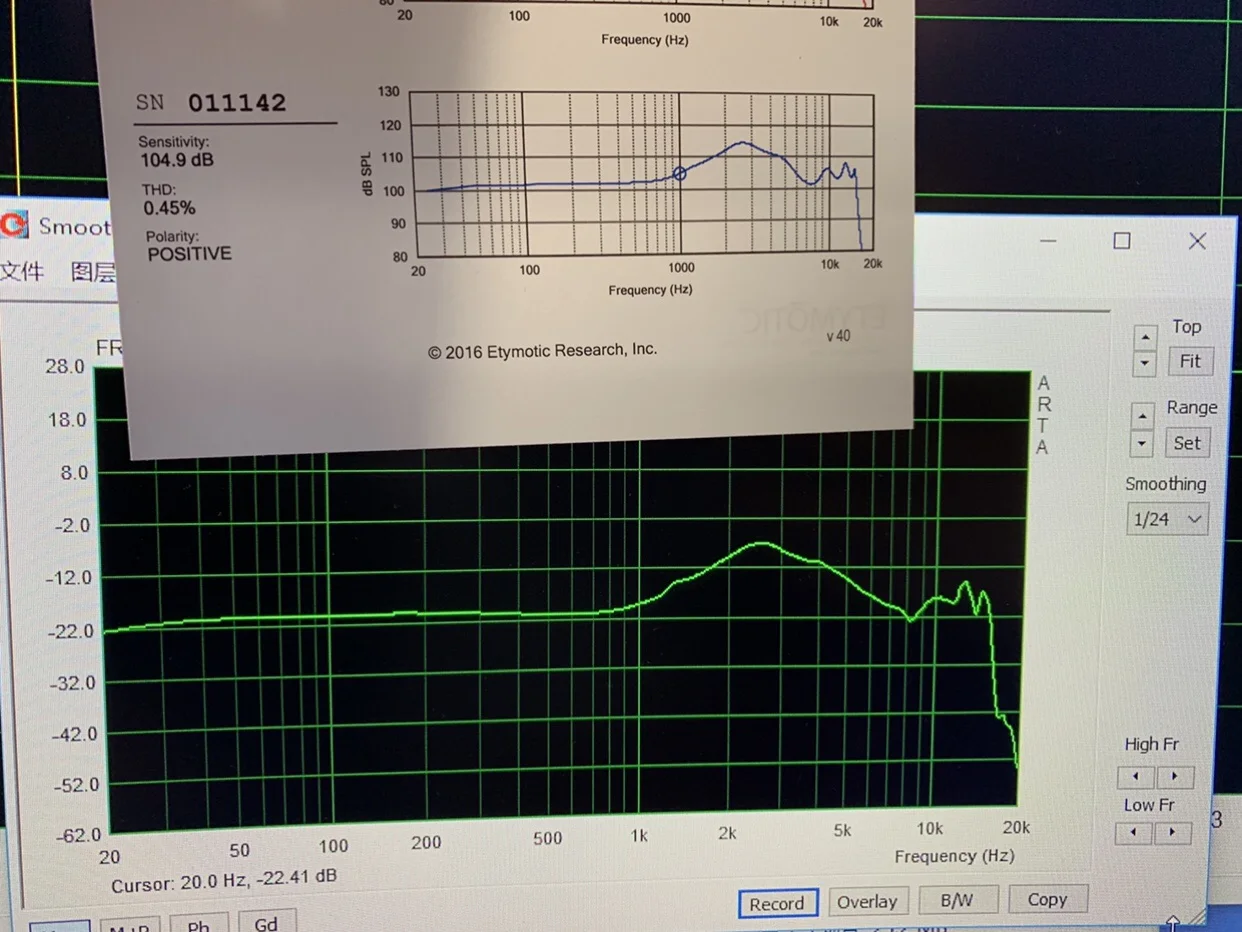Click the 'Frequency (Hz)' axis label below the green plot
The height and width of the screenshot is (932, 1242).
(954, 856)
